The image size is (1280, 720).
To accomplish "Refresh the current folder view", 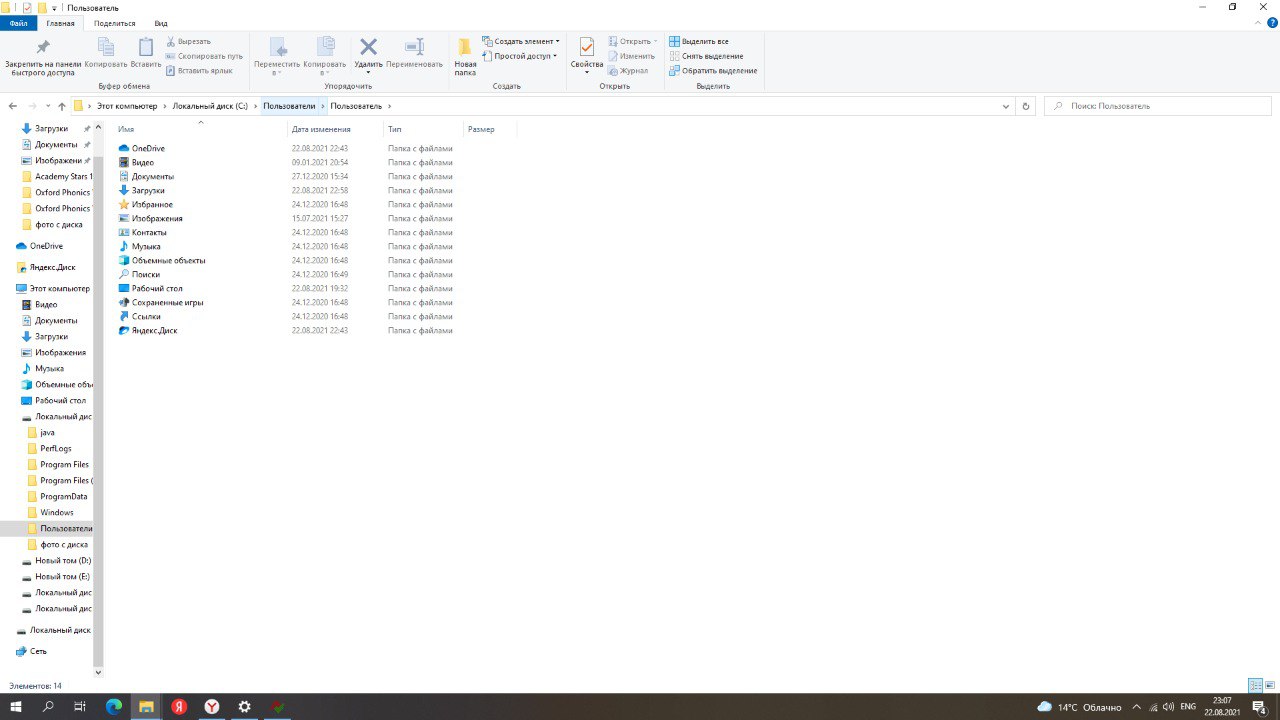I will [x=1026, y=106].
